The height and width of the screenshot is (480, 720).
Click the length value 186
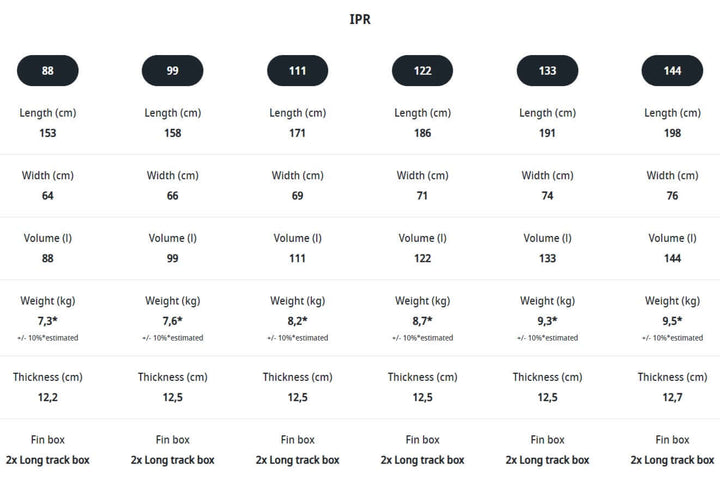coord(422,133)
